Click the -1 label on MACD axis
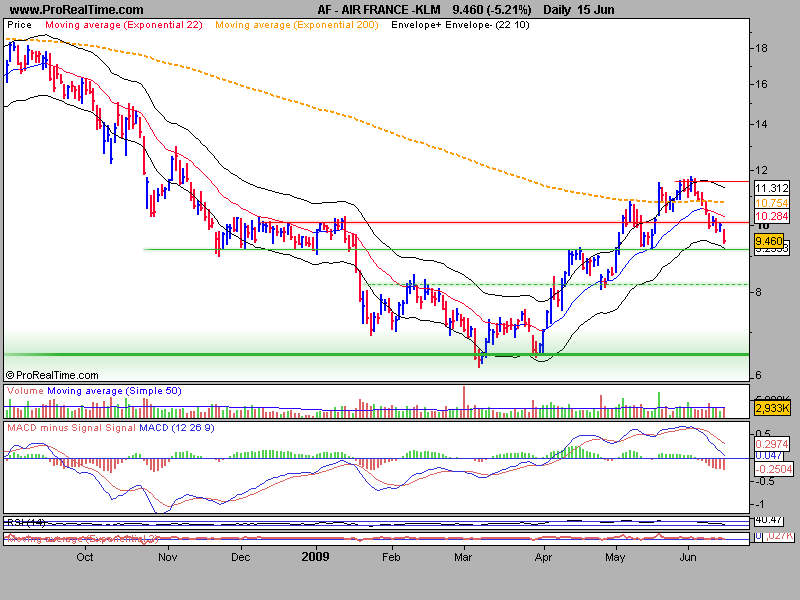The image size is (800, 600). click(759, 504)
